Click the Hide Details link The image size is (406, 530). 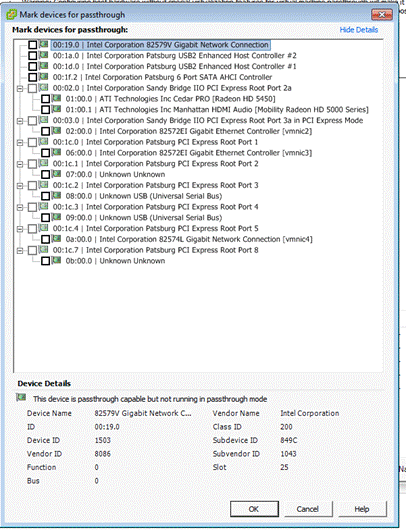[359, 30]
